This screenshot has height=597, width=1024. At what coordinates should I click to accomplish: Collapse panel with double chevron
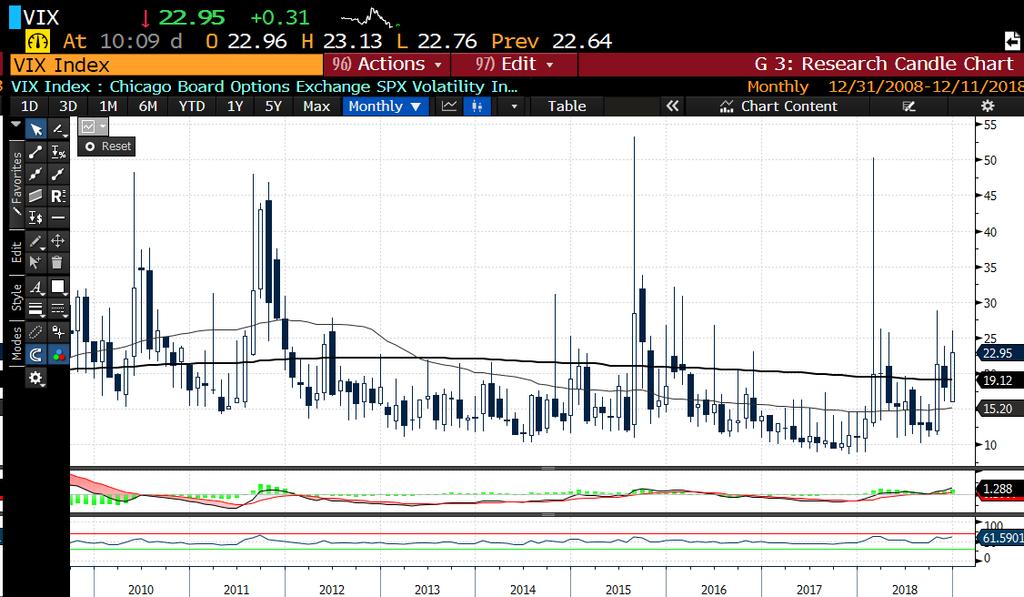(x=672, y=106)
